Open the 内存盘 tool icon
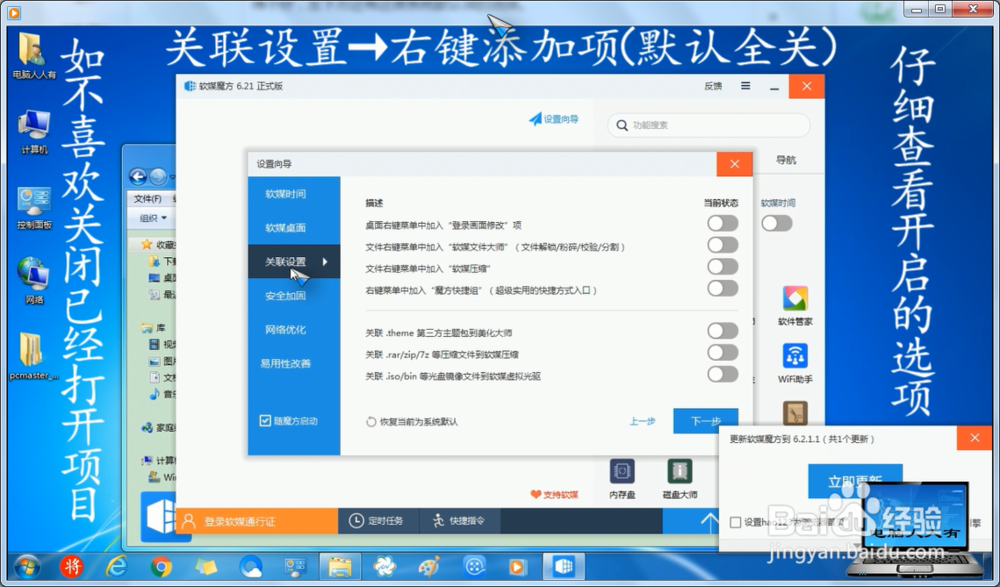Image resolution: width=1000 pixels, height=587 pixels. coord(622,479)
